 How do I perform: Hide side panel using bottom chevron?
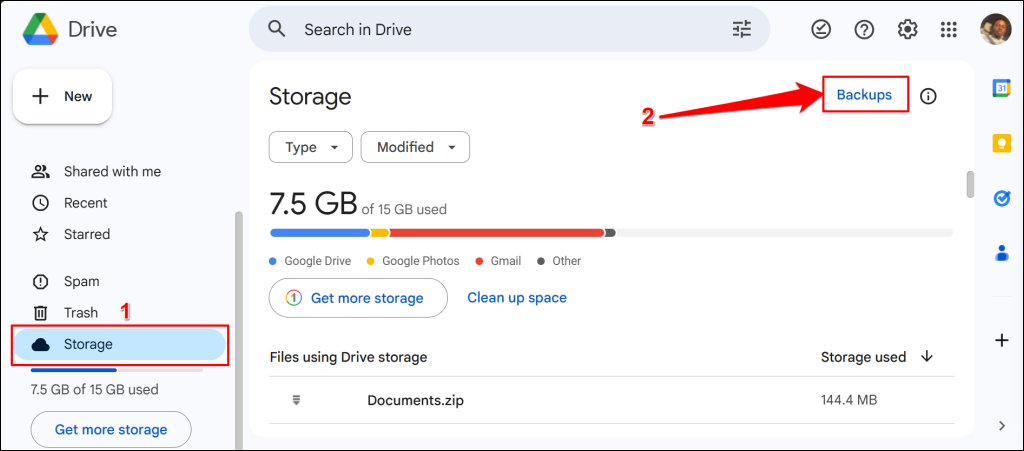click(1002, 426)
